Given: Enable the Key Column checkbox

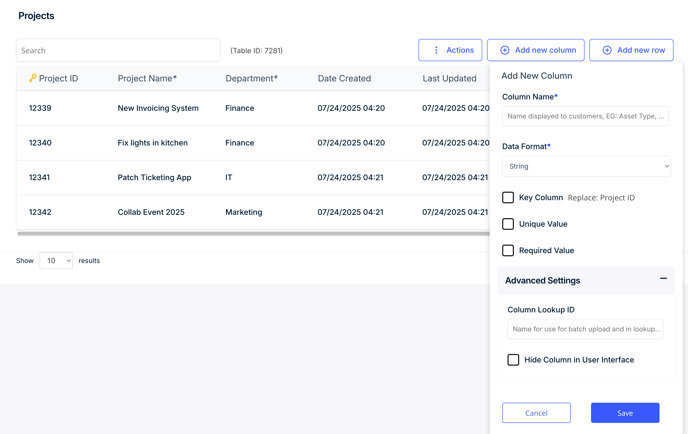Looking at the screenshot, I should click(508, 197).
